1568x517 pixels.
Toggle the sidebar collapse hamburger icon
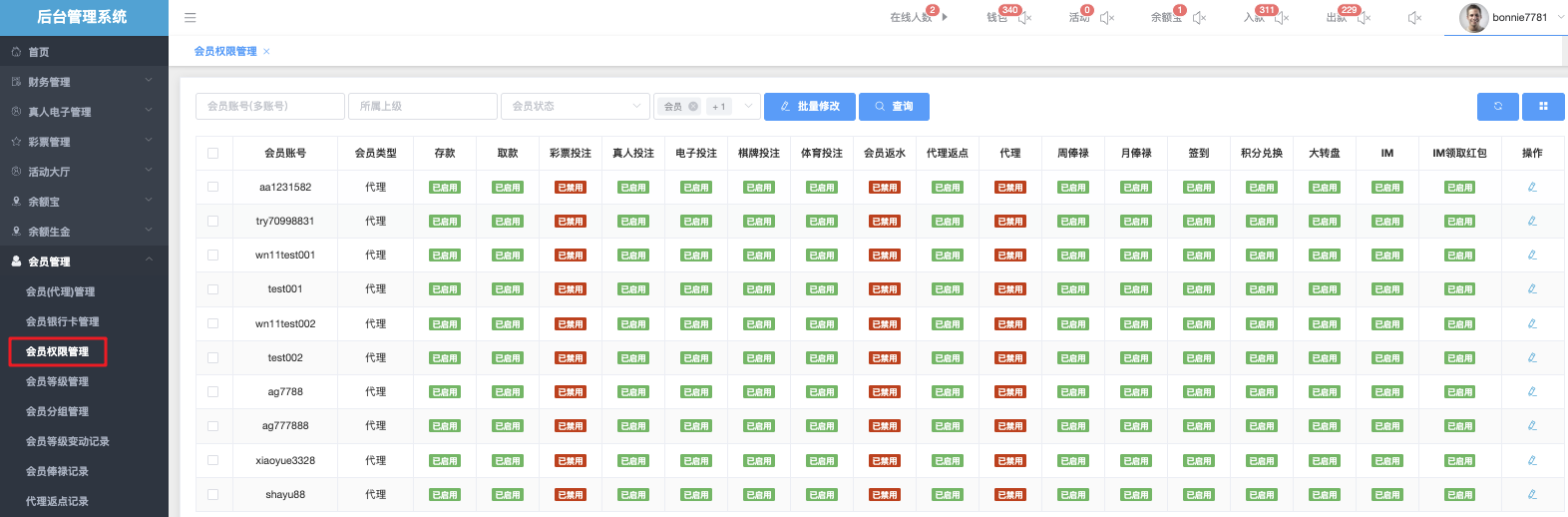click(x=190, y=17)
